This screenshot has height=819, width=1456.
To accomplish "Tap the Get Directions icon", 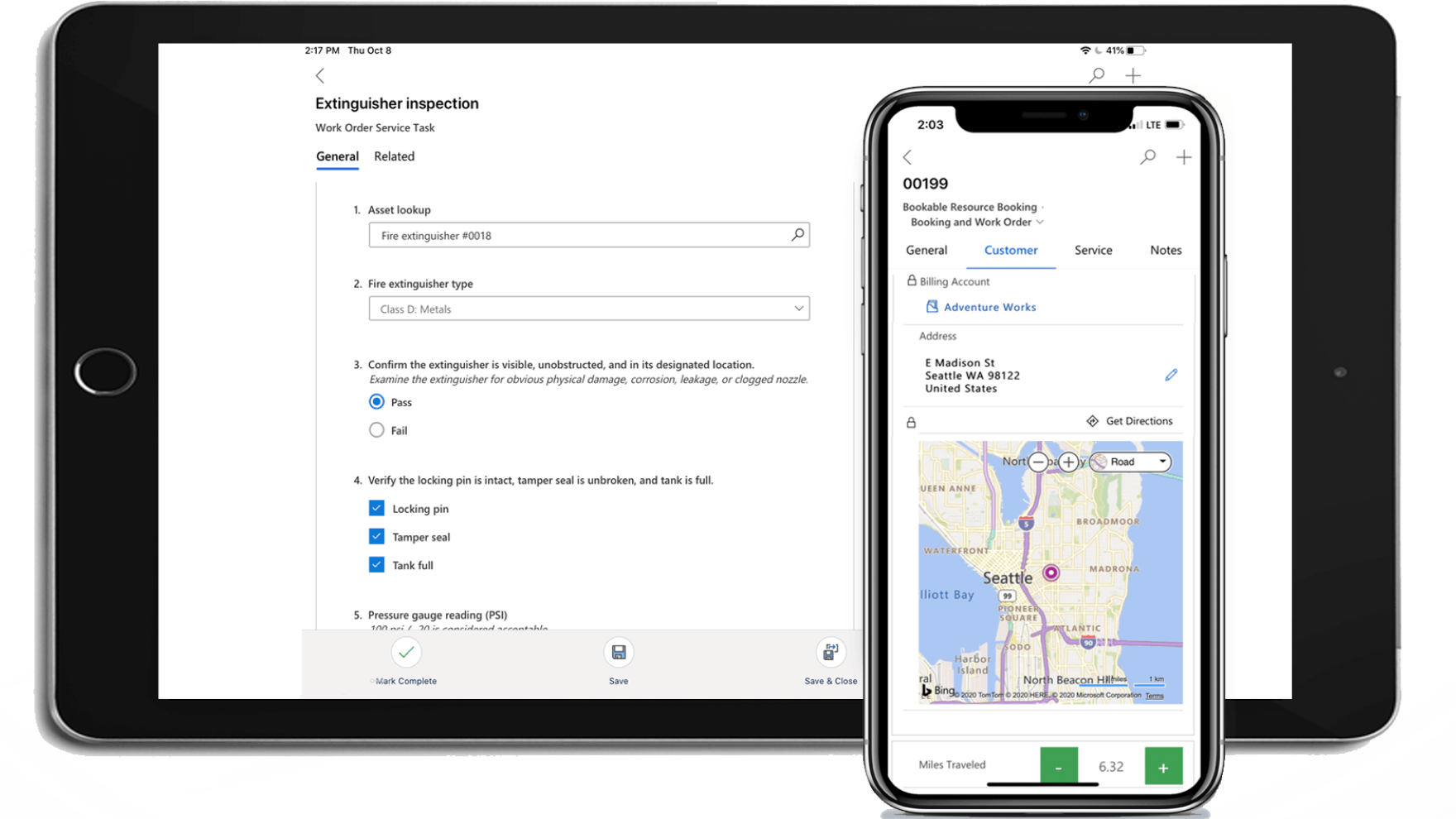I will click(x=1093, y=420).
